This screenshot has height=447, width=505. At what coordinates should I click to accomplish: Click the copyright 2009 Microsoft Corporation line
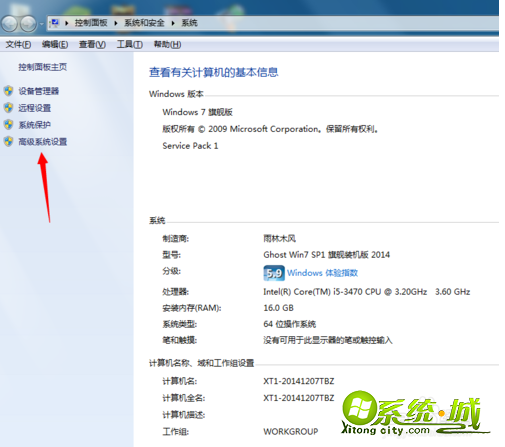pyautogui.click(x=270, y=129)
